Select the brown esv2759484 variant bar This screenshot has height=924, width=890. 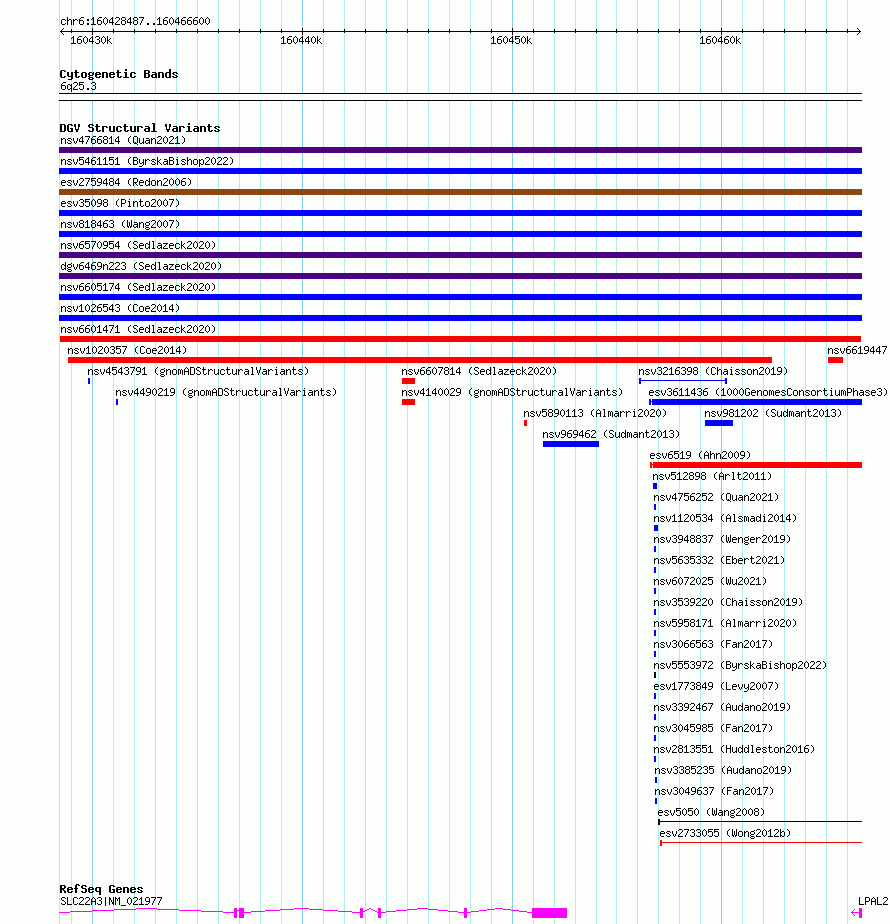460,192
